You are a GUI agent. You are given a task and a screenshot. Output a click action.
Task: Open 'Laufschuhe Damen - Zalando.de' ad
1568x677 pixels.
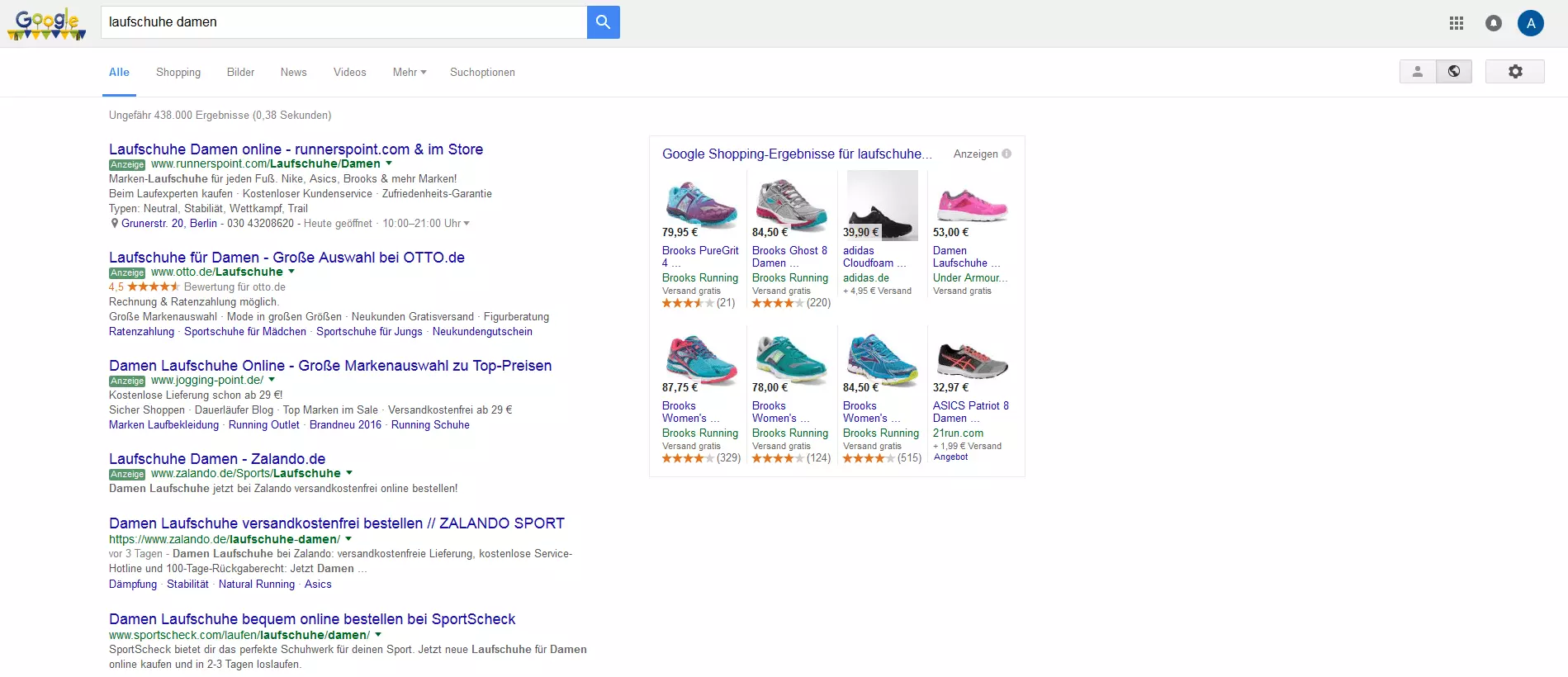(217, 459)
